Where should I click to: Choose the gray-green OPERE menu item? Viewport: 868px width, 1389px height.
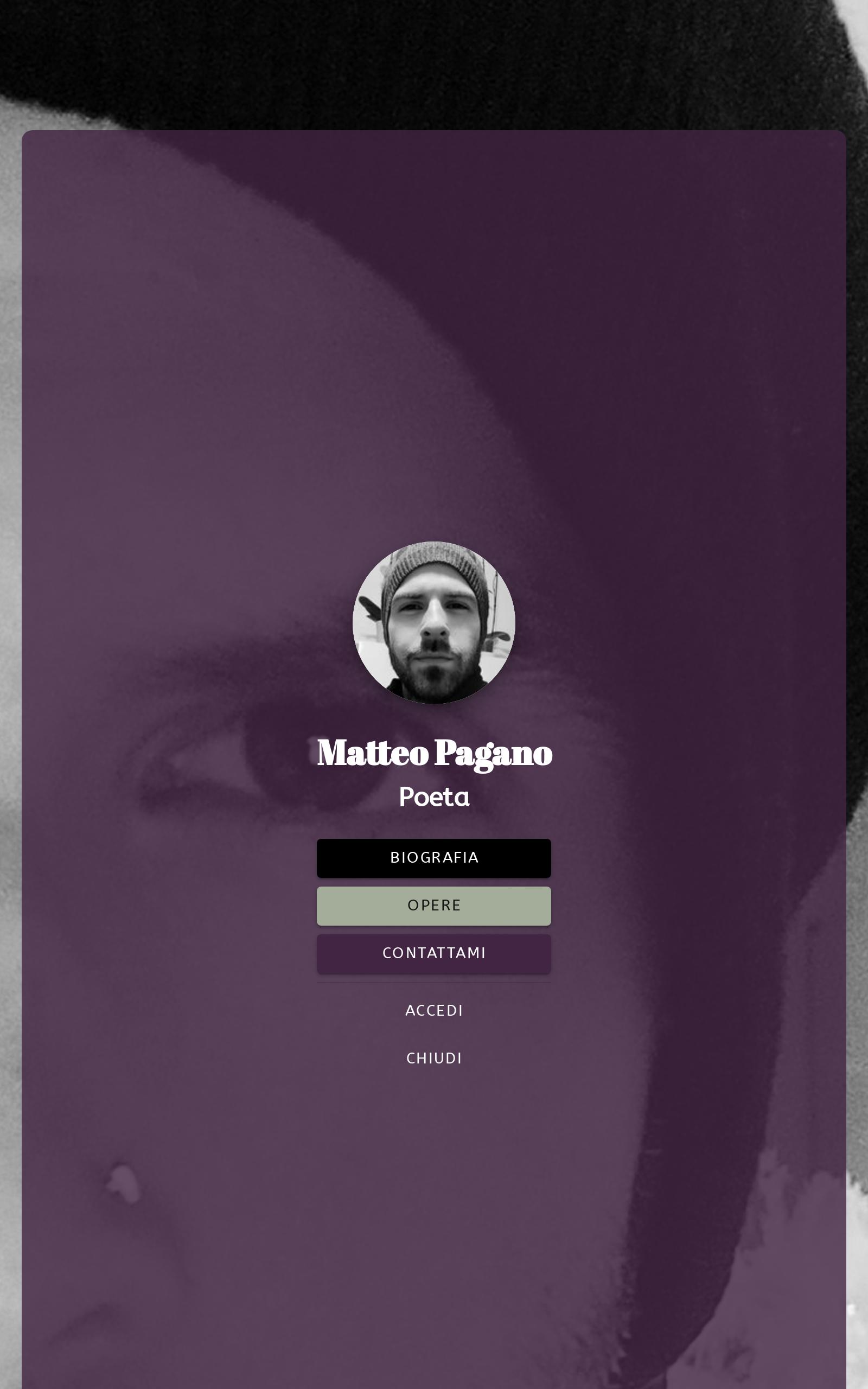[x=433, y=906]
